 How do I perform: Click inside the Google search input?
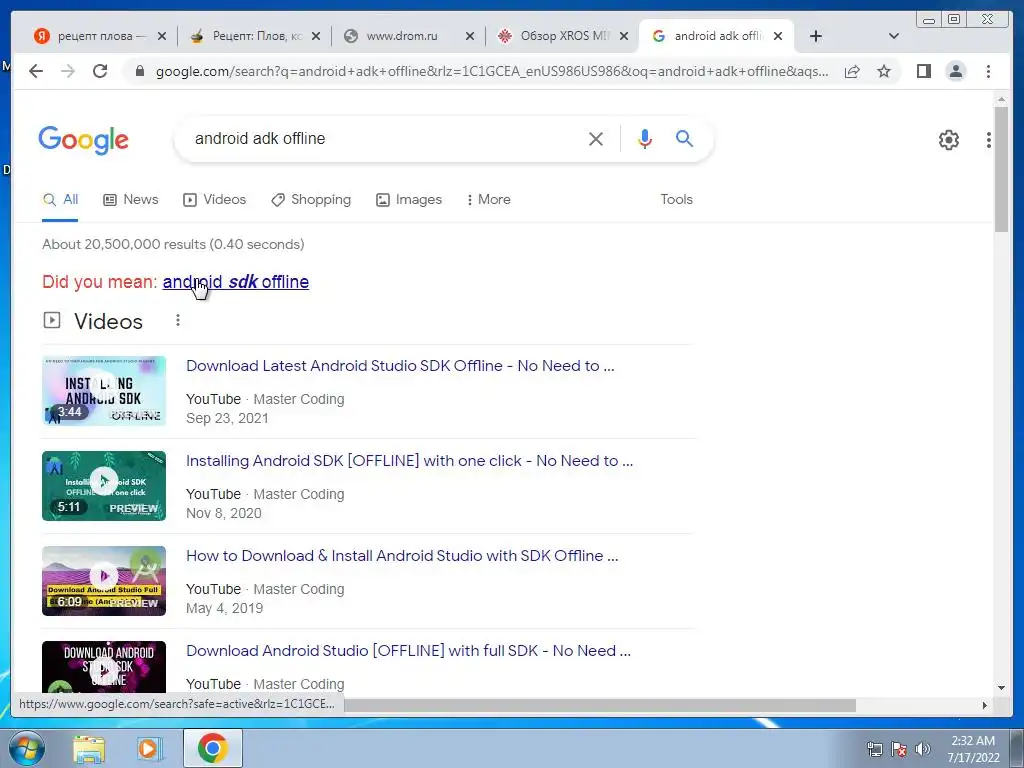point(385,138)
